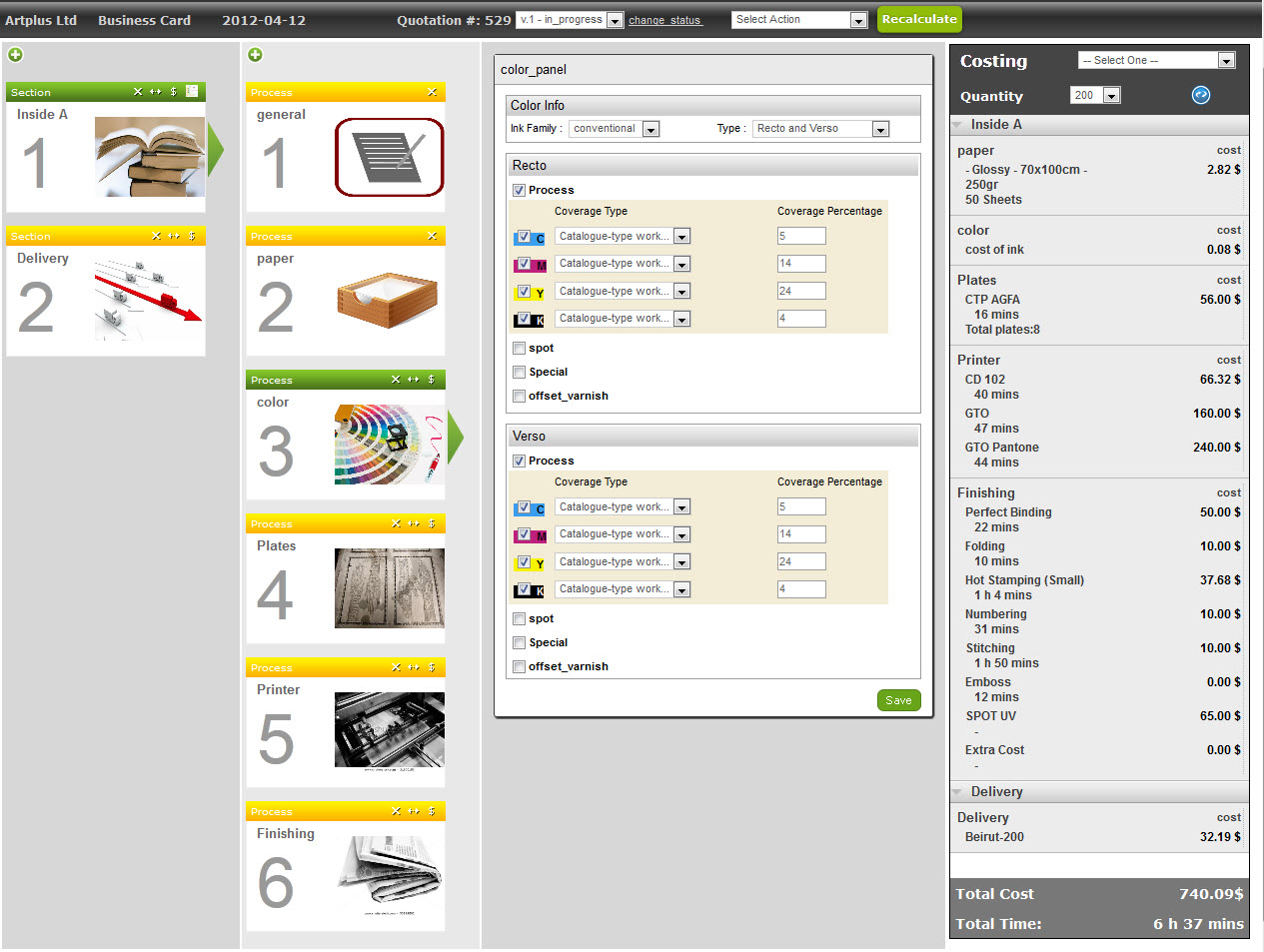The width and height of the screenshot is (1264, 952).
Task: Uncheck Process checkbox under Verso
Action: pyautogui.click(x=519, y=461)
